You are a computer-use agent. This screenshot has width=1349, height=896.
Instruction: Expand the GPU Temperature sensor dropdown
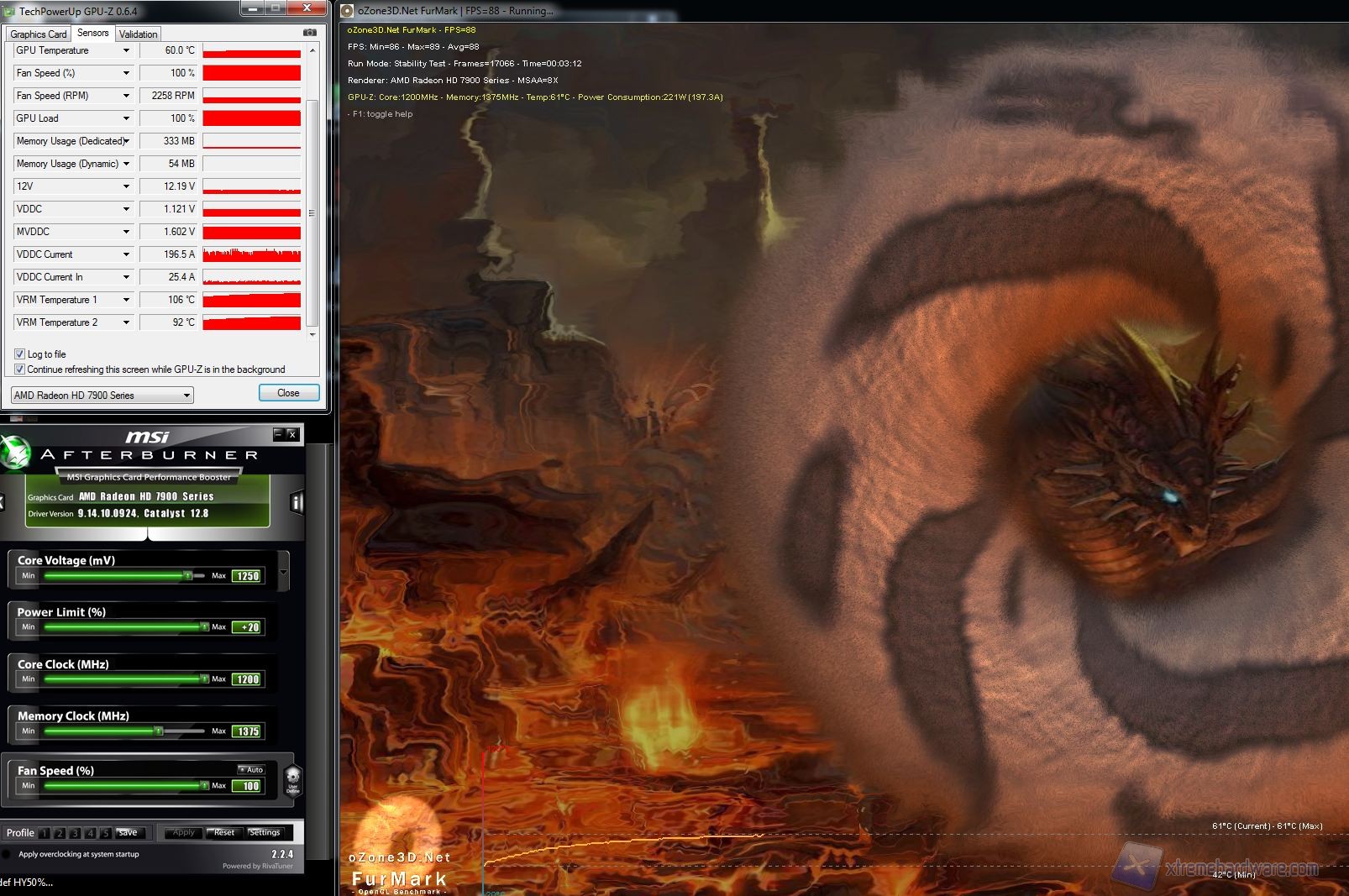click(126, 50)
